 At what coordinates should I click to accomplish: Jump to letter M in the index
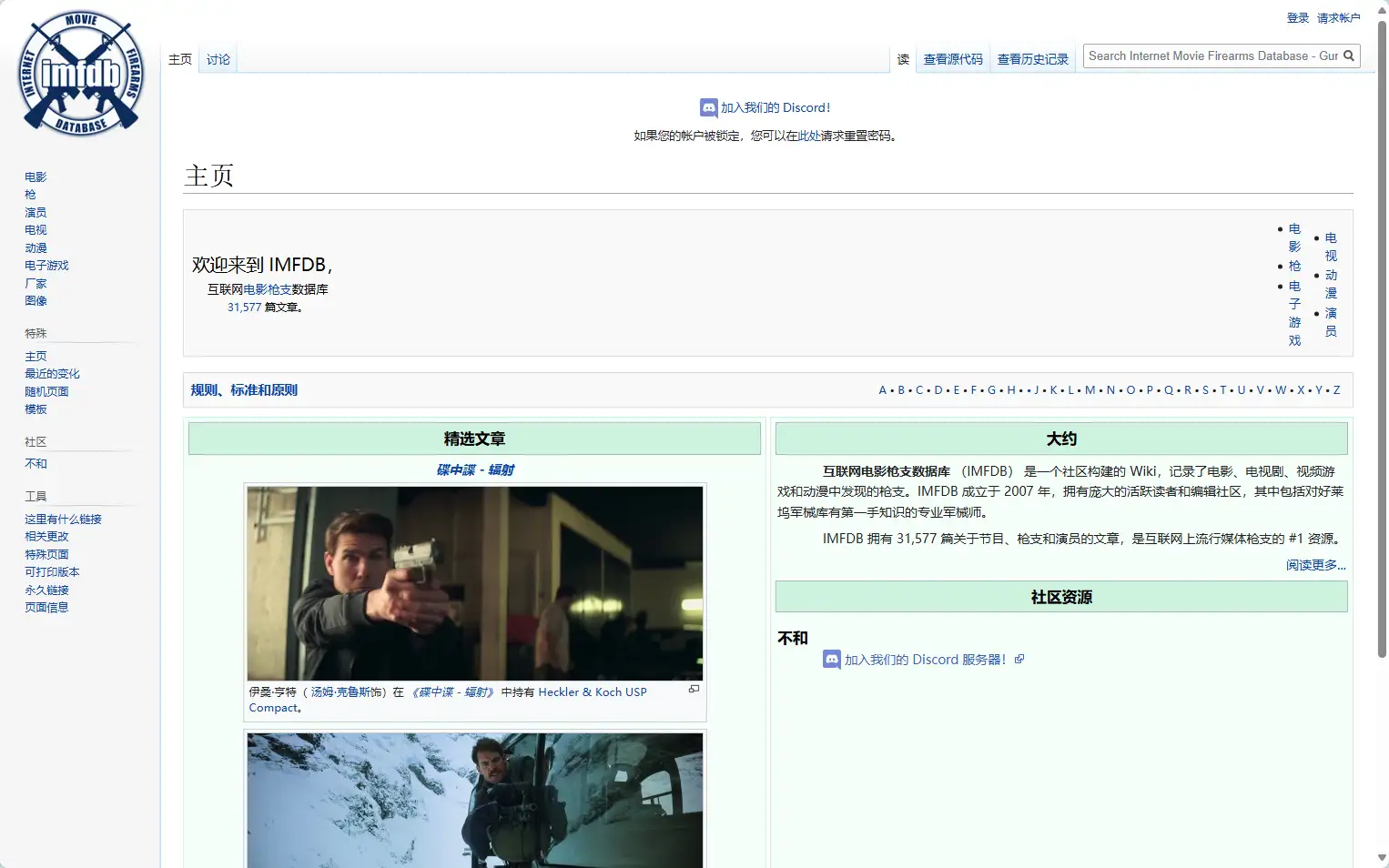pyautogui.click(x=1090, y=390)
